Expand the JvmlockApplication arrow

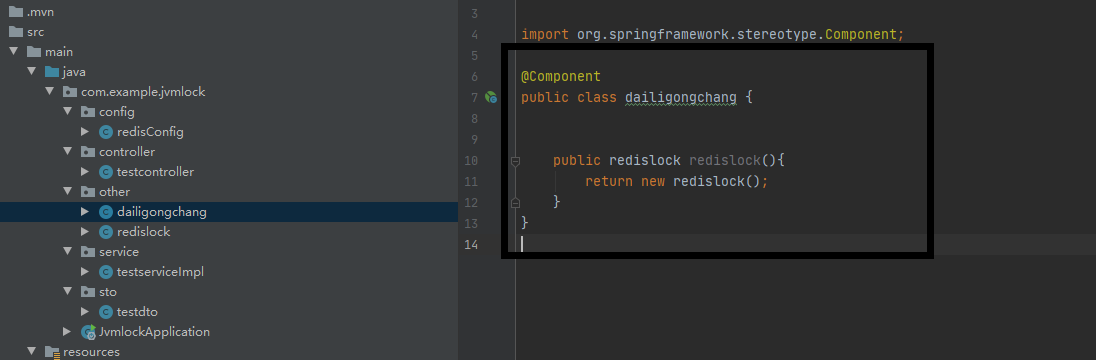(67, 331)
